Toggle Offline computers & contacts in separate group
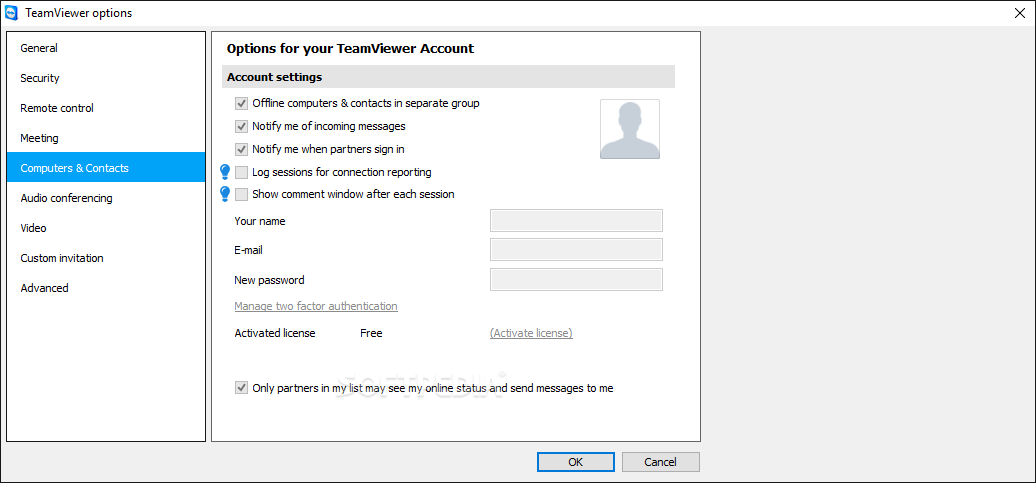 [241, 104]
